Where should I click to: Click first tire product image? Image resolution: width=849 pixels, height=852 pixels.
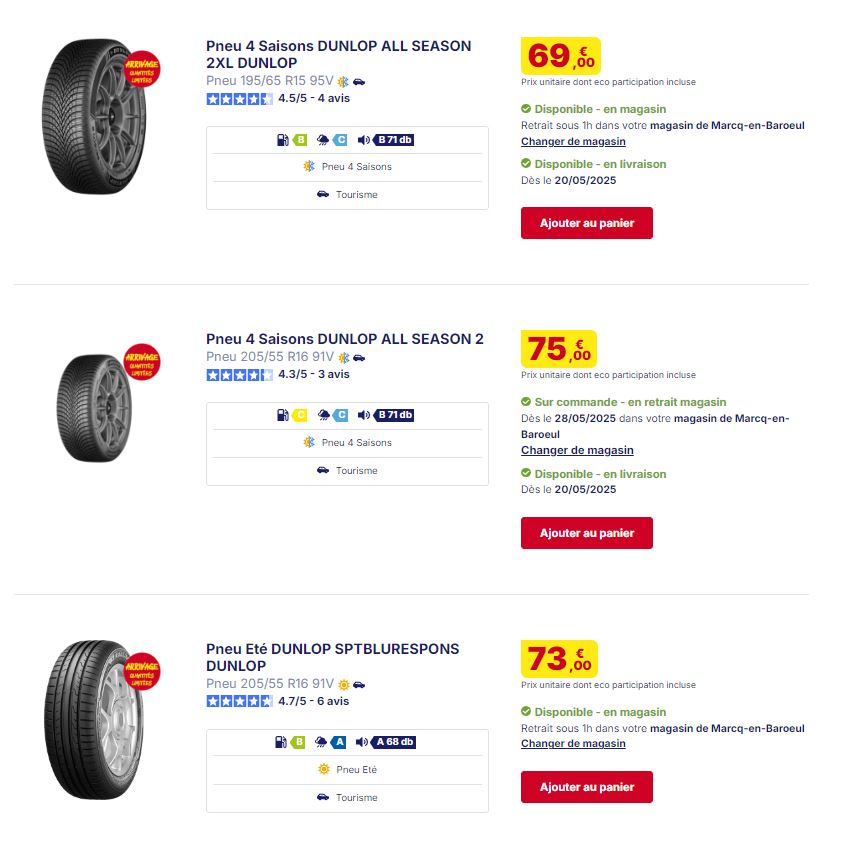[95, 116]
